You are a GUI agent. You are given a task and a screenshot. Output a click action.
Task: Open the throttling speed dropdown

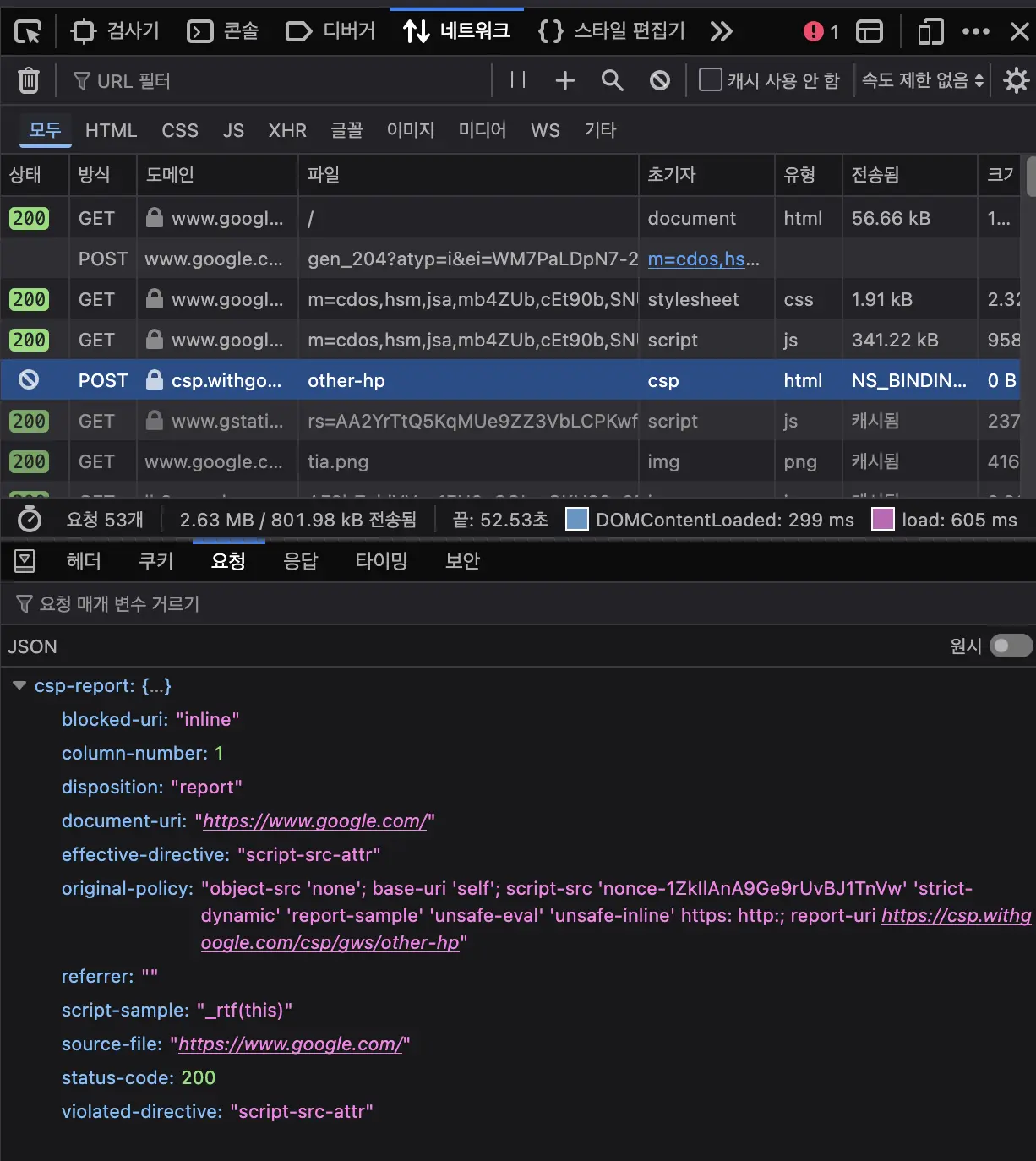tap(922, 80)
